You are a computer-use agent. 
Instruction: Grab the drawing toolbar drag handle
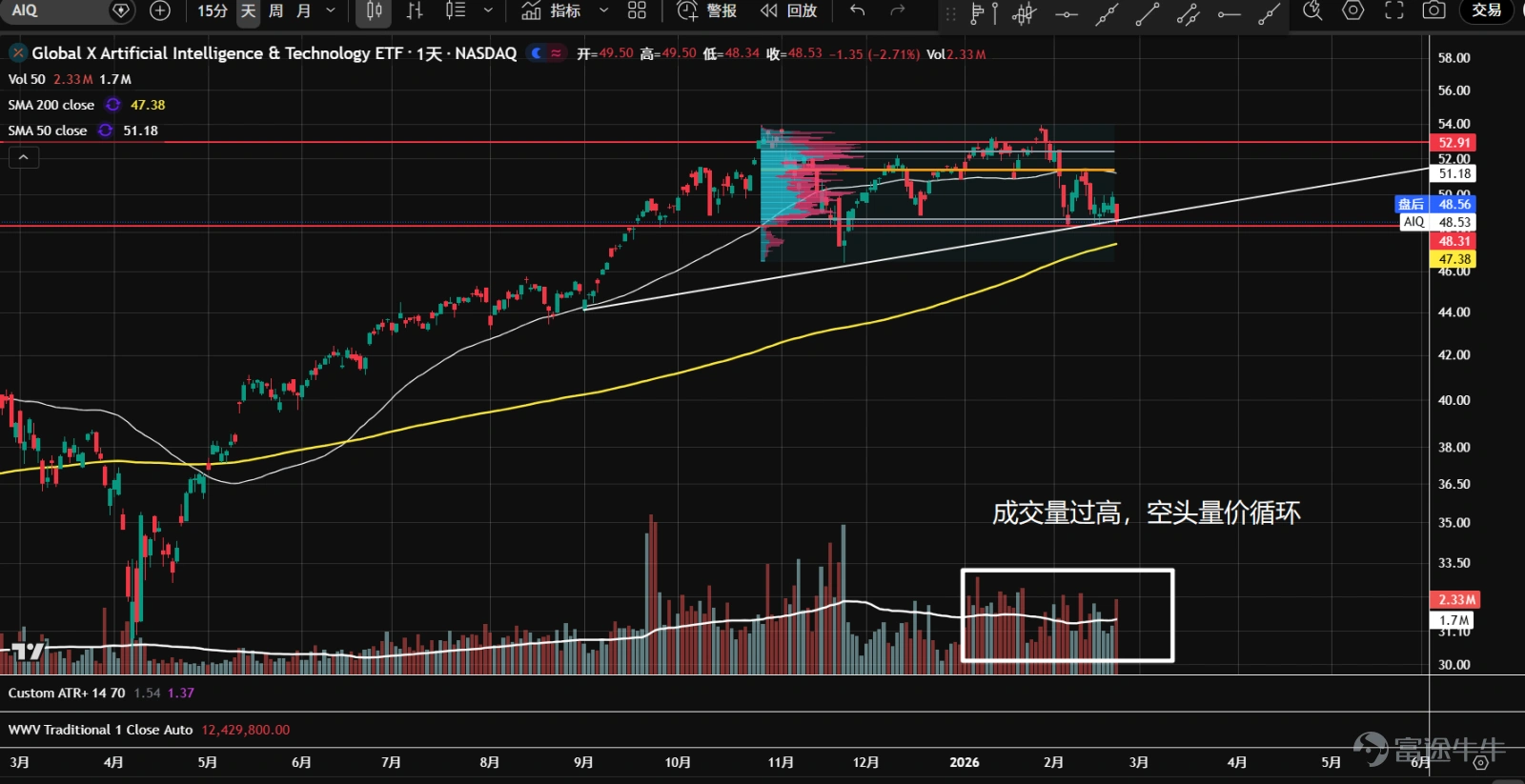(x=950, y=12)
